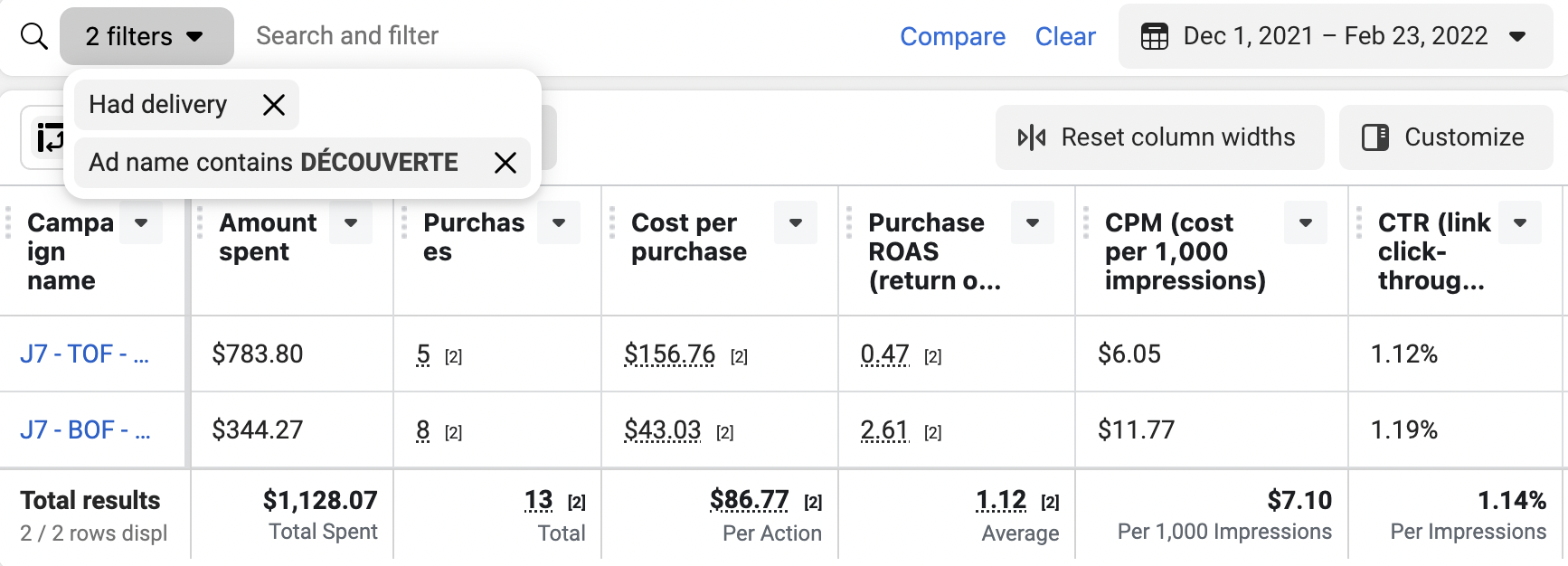The height and width of the screenshot is (566, 1568).
Task: Click the calendar icon in date selector
Action: click(x=1155, y=36)
